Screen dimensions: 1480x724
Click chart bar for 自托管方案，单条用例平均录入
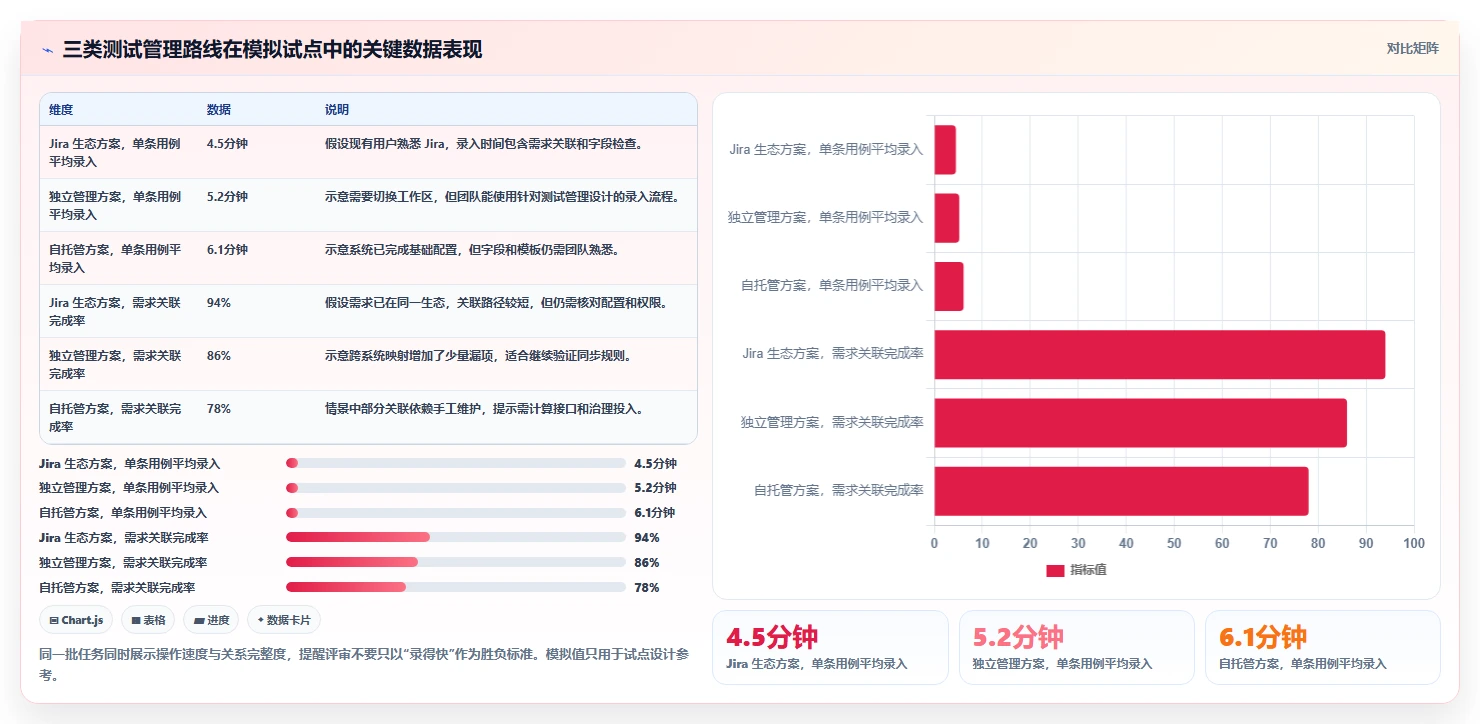pyautogui.click(x=949, y=286)
